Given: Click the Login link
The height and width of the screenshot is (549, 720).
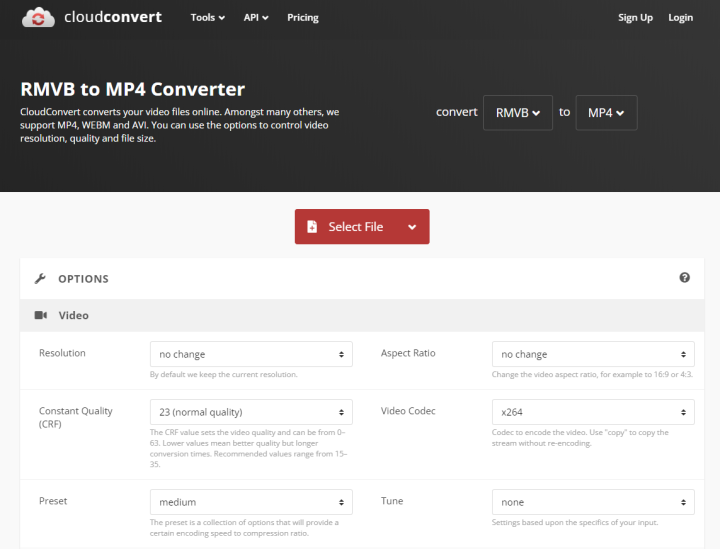Looking at the screenshot, I should [x=680, y=18].
